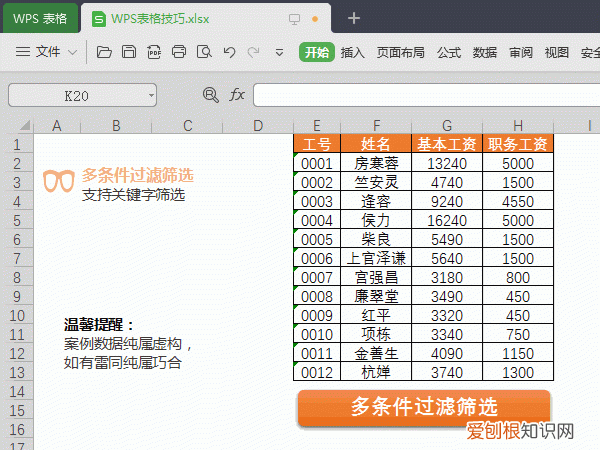This screenshot has width=600, height=450.
Task: Select cell containing 0007
Action: pyautogui.click(x=317, y=277)
